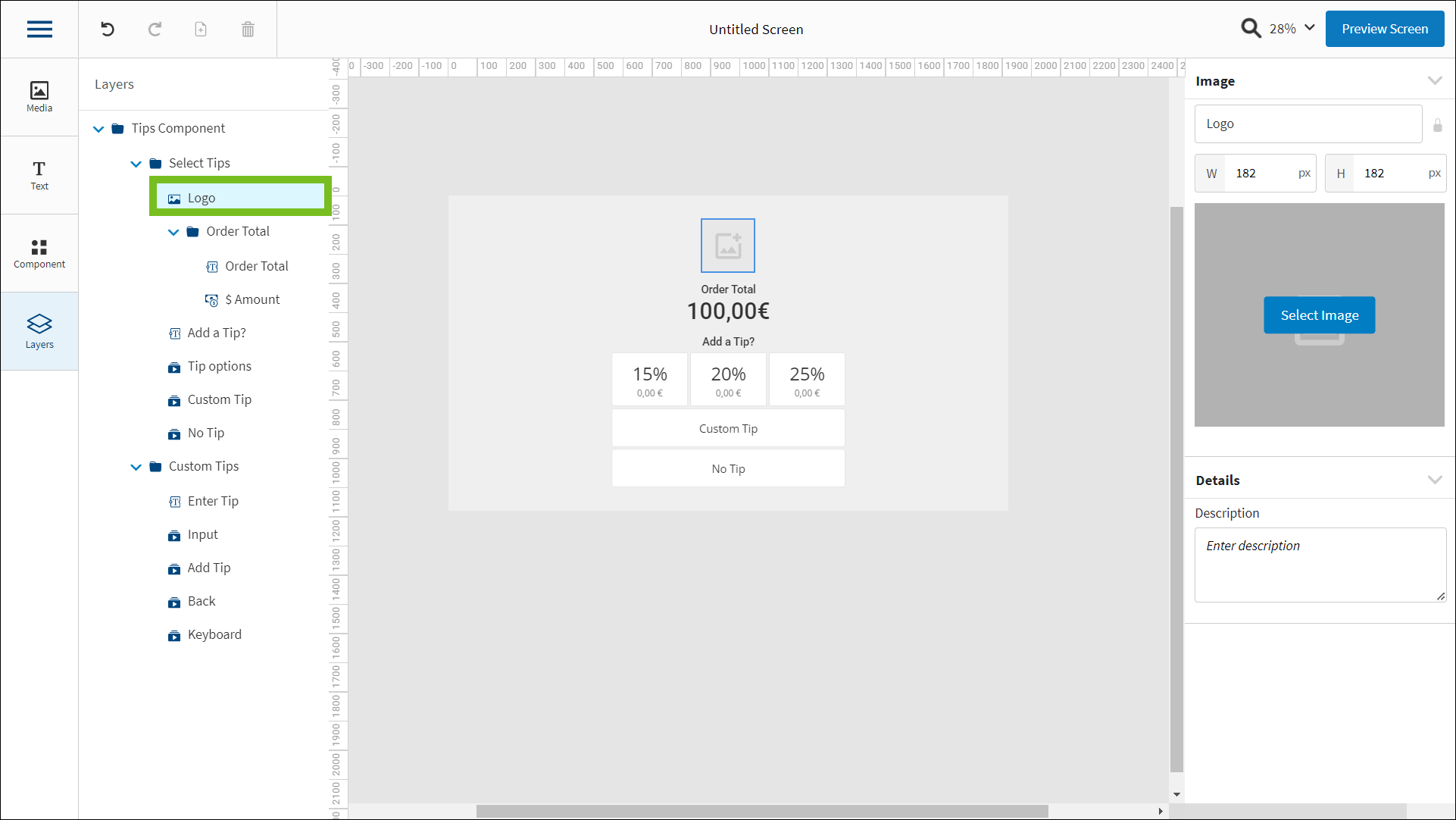1456x820 pixels.
Task: Click the trash delete icon
Action: pyautogui.click(x=248, y=30)
